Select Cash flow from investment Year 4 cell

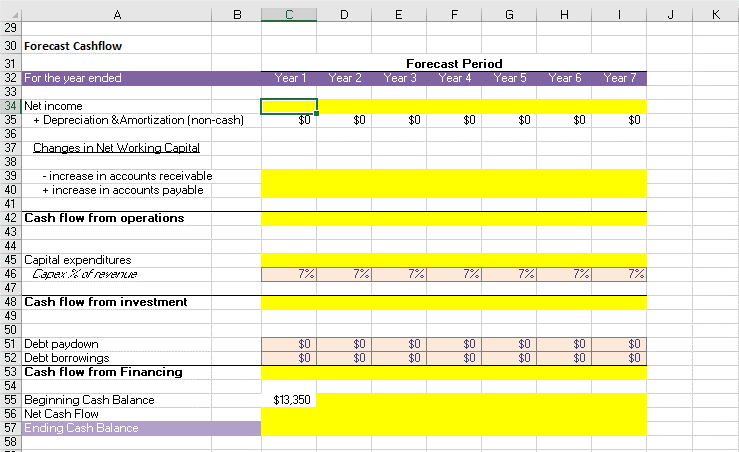(454, 302)
